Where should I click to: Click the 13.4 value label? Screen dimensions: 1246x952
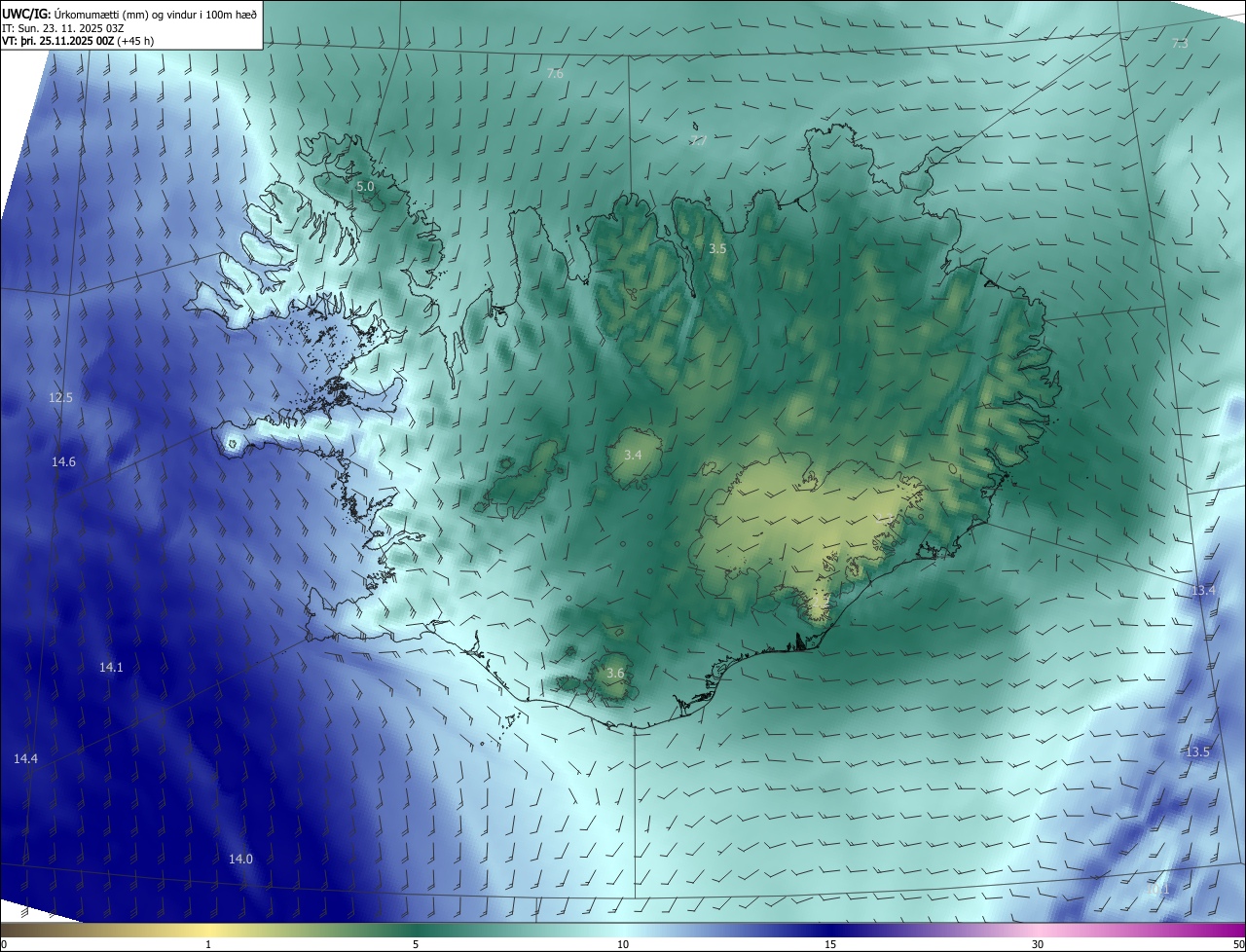[x=1204, y=591]
